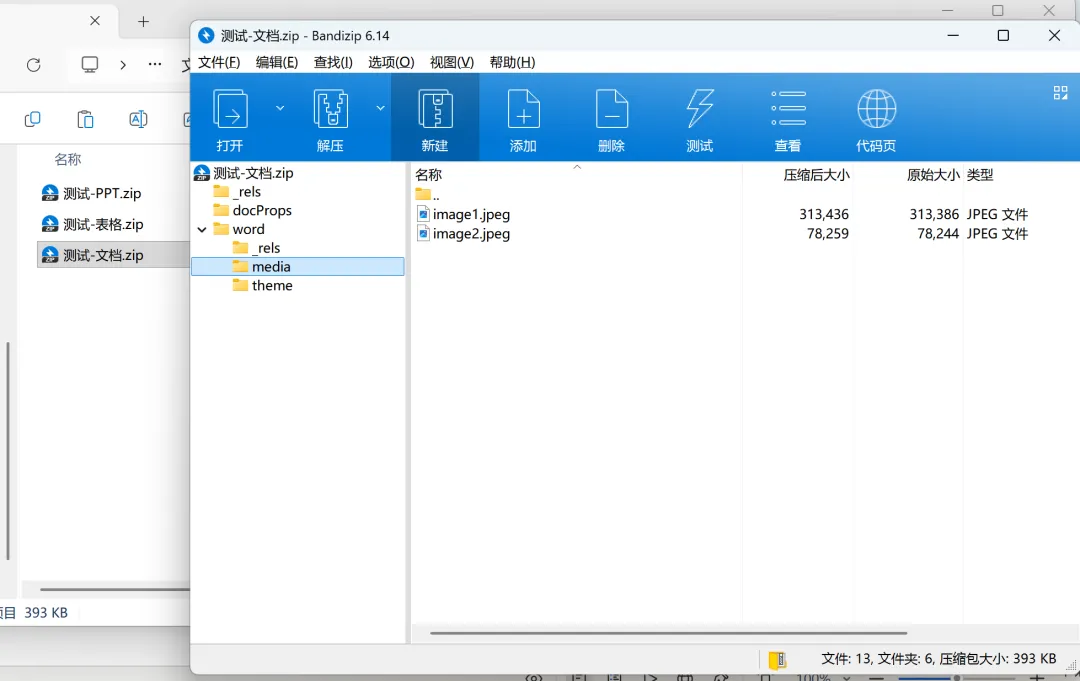Open the 帮助(H) menu
Image resolution: width=1080 pixels, height=681 pixels.
[512, 62]
